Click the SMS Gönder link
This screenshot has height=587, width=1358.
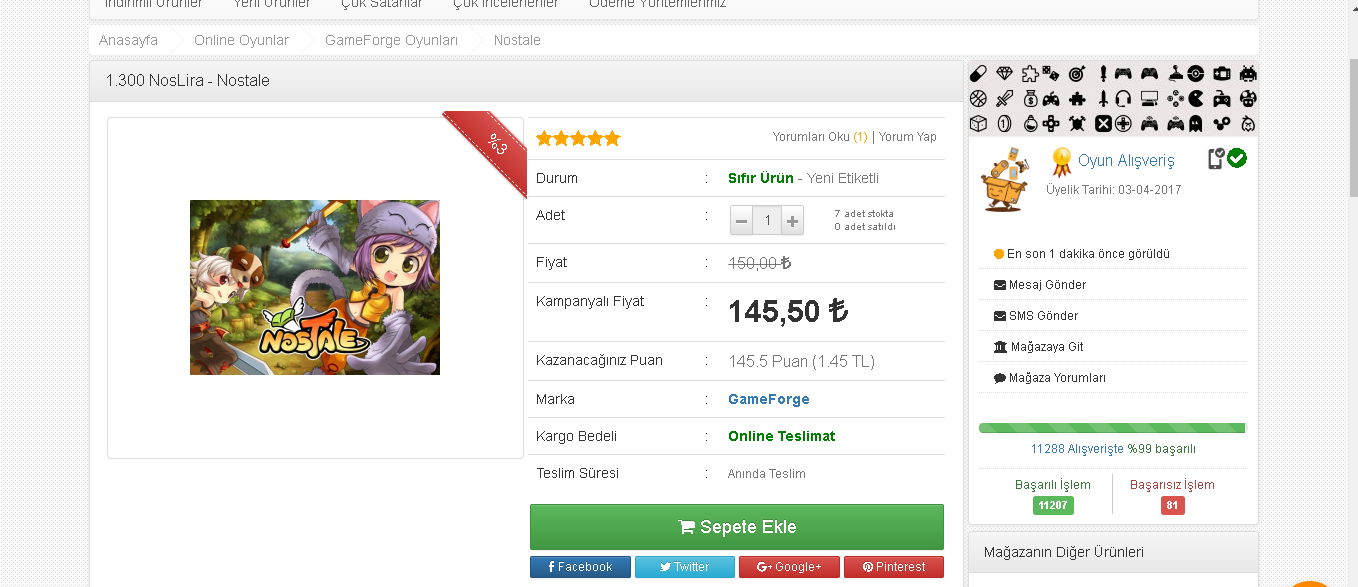(1043, 316)
